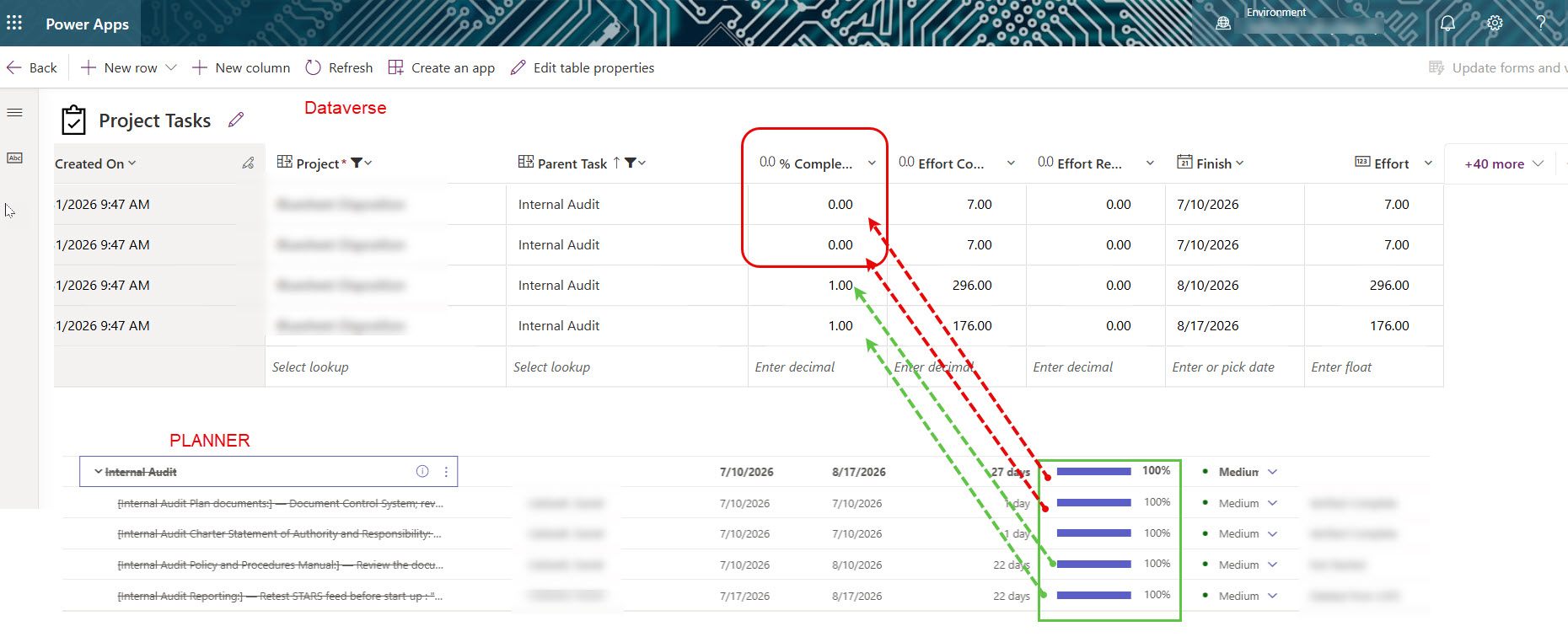Select the 176.00 cell in the Effort column
Screen dimensions: 1568x637
[1374, 326]
